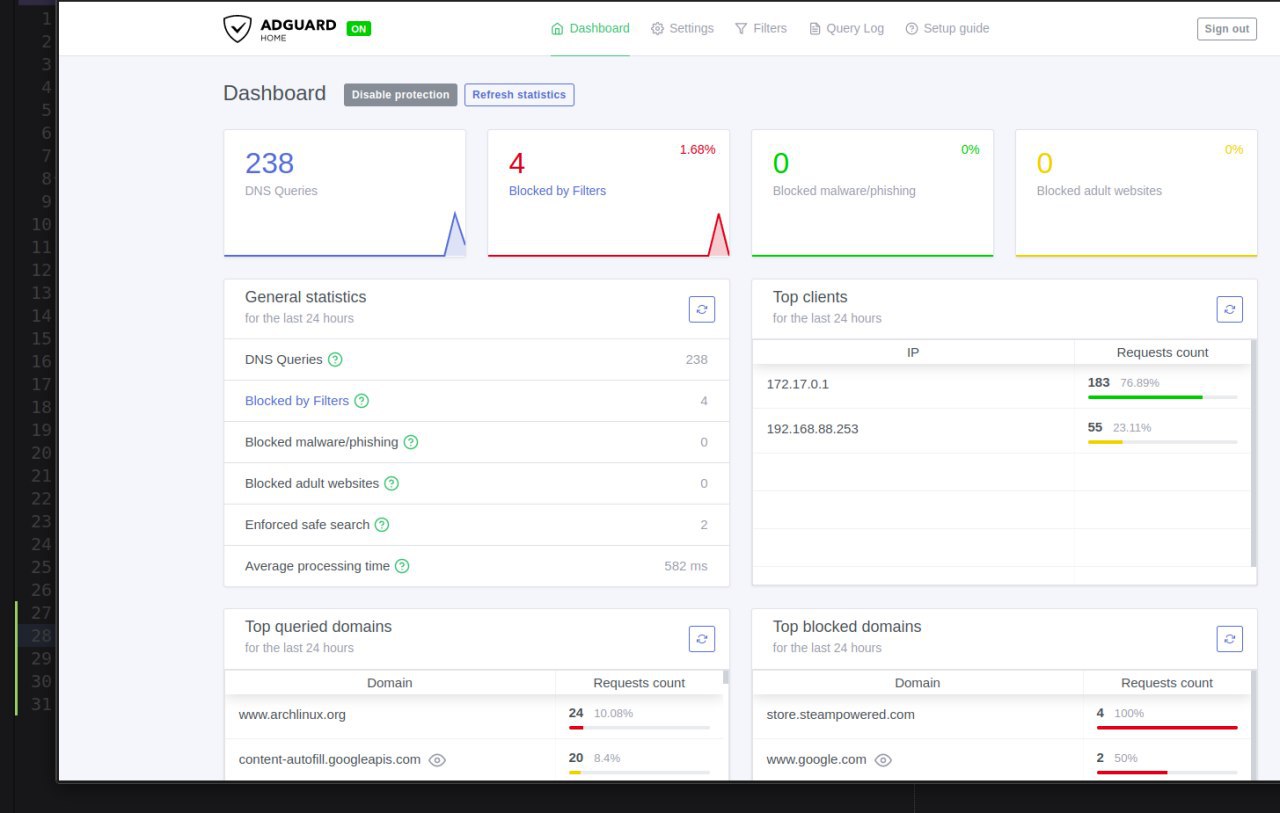Click help icon next to Blocked by Filters row
Viewport: 1280px width, 813px height.
pyautogui.click(x=361, y=401)
